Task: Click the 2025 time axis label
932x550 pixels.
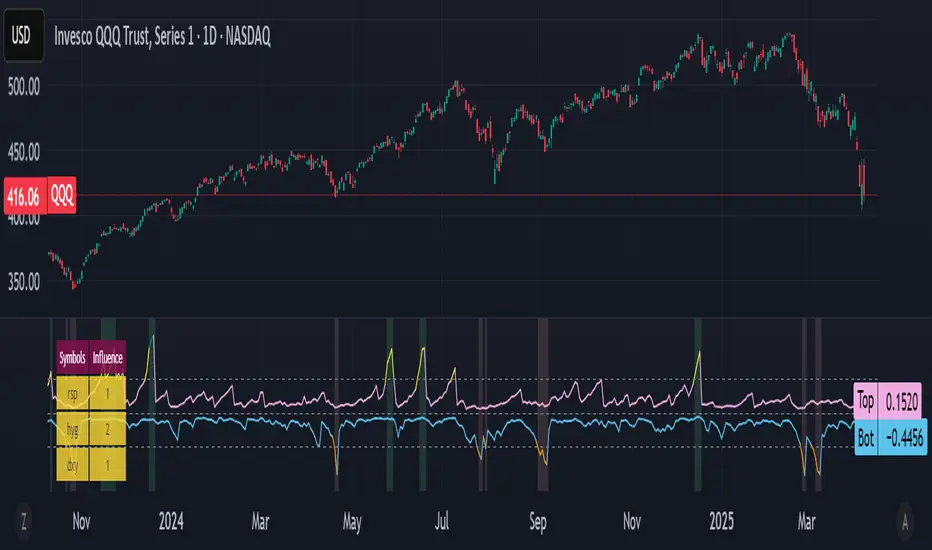Action: 722,521
